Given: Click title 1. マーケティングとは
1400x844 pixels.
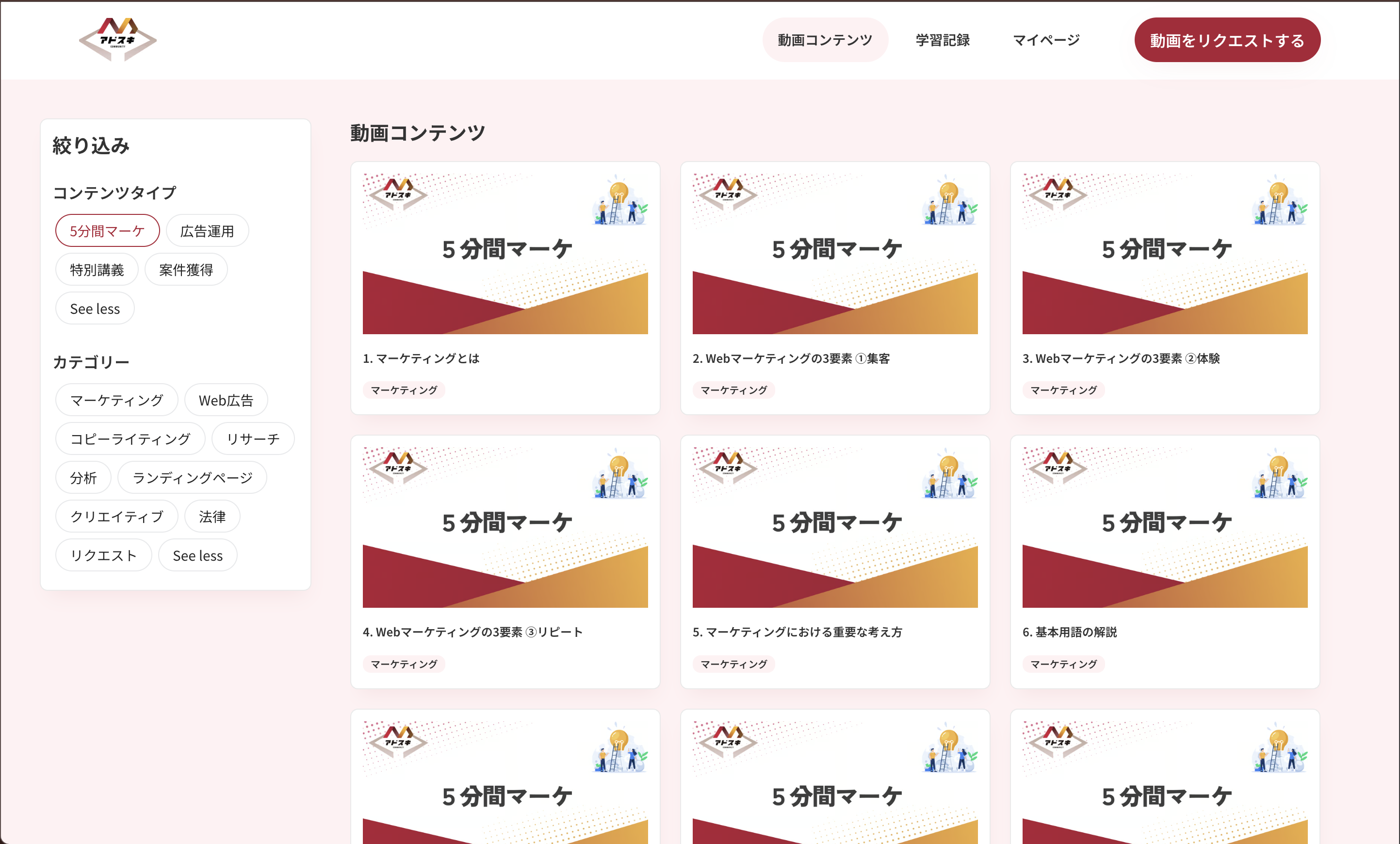Looking at the screenshot, I should 421,358.
